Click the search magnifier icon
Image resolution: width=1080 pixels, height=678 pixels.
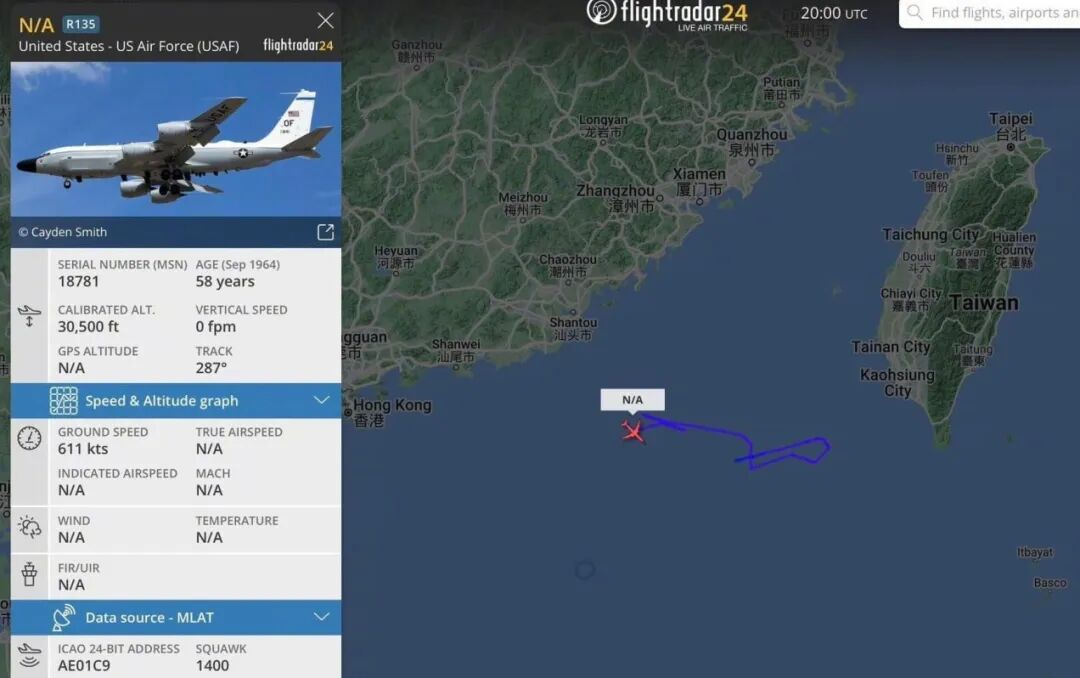click(914, 12)
